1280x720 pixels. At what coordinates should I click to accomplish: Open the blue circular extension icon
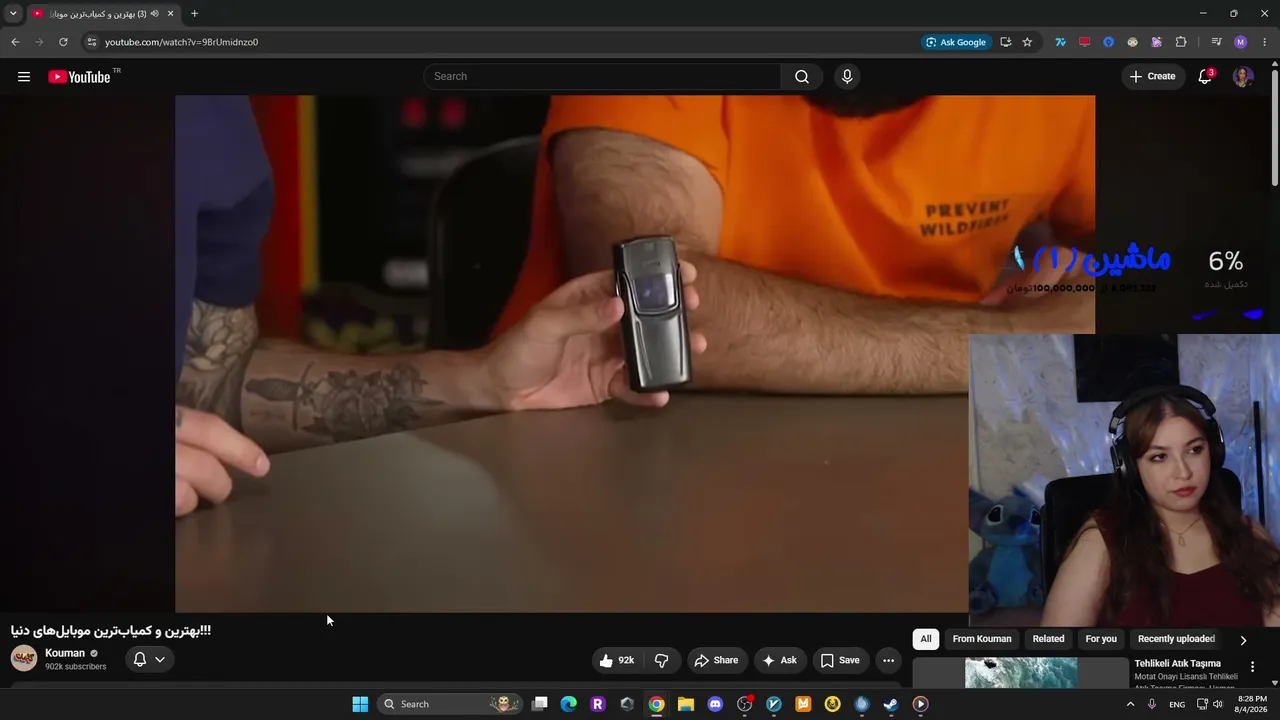coord(1108,42)
